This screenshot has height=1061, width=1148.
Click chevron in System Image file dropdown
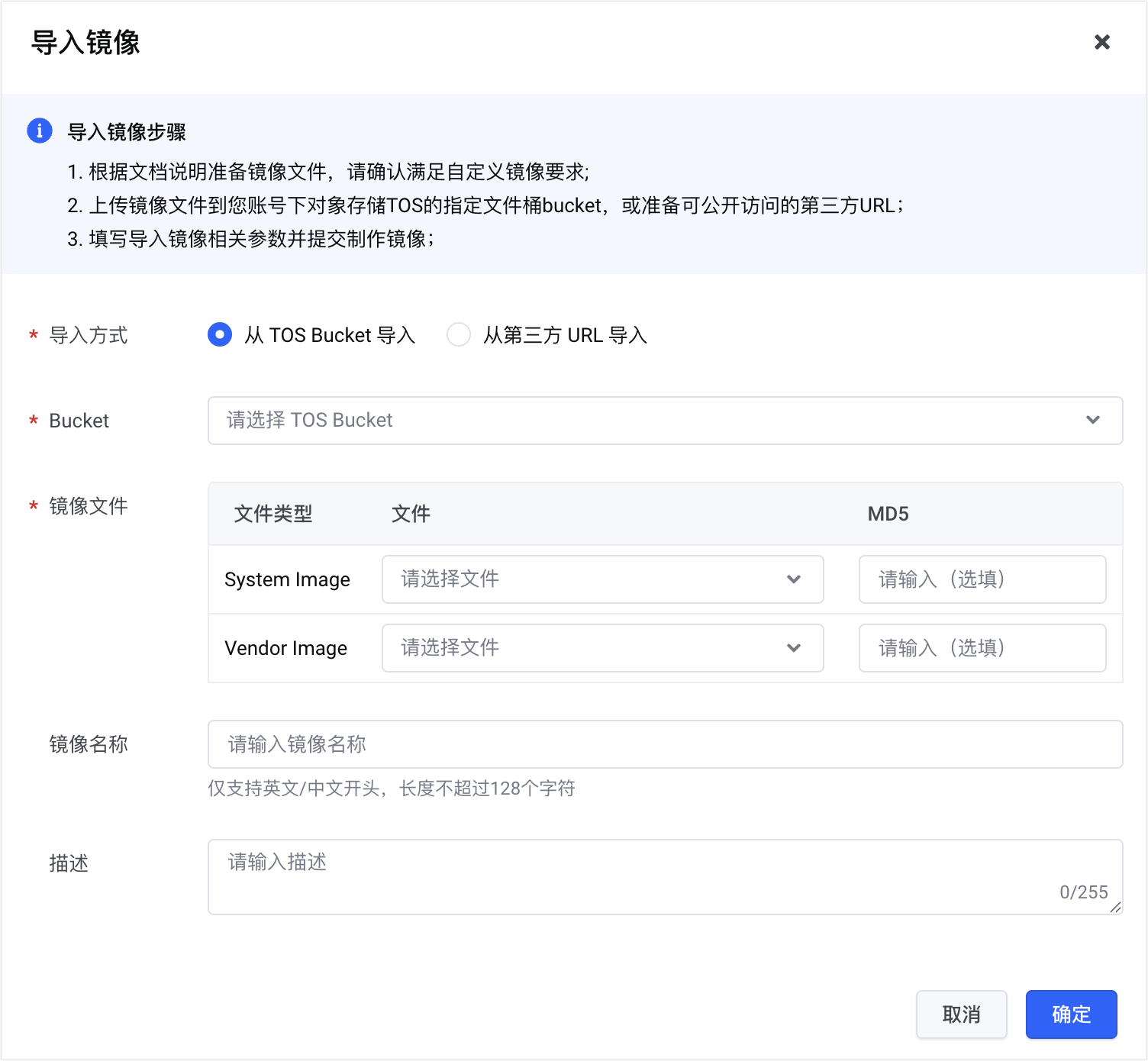click(793, 579)
